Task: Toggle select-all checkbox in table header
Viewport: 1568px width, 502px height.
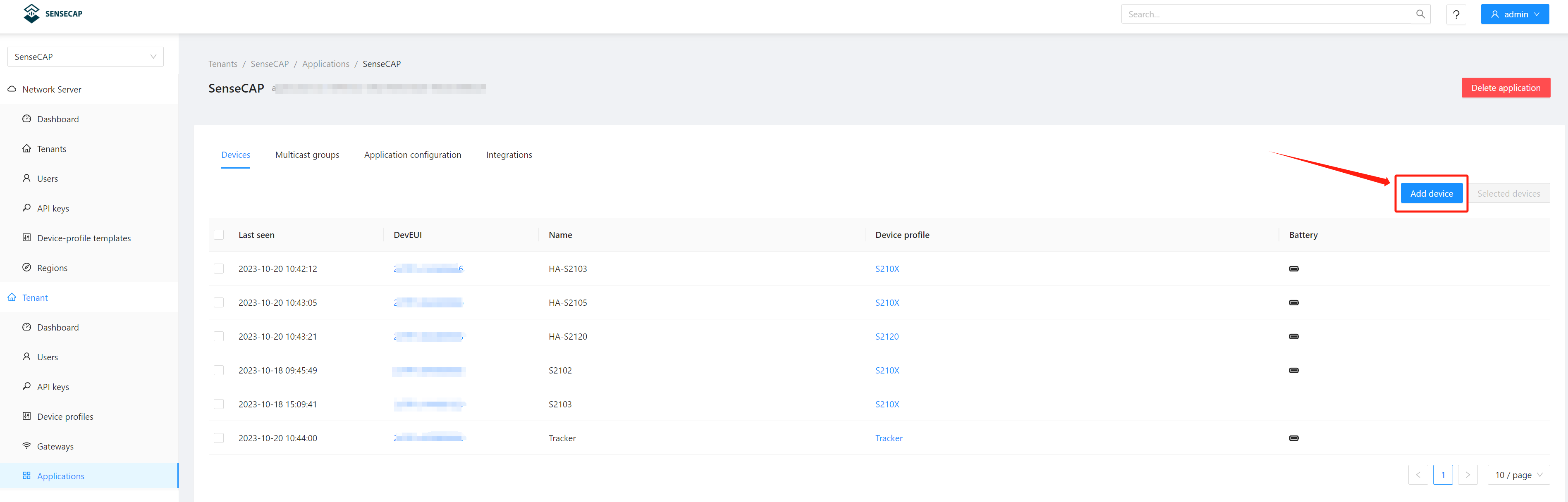Action: tap(219, 235)
